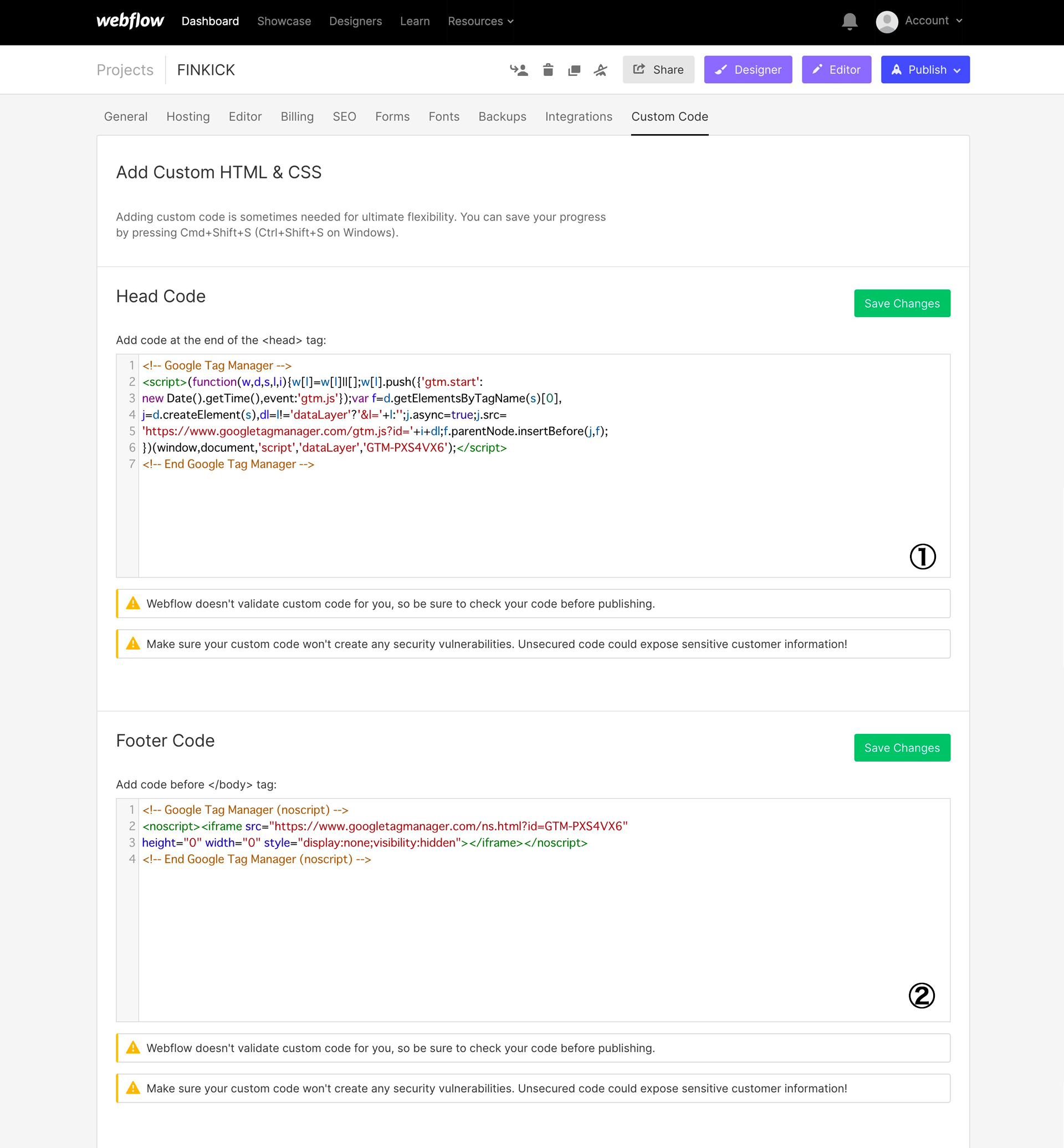Save Changes for Footer Code
This screenshot has height=1148, width=1064.
[x=902, y=748]
